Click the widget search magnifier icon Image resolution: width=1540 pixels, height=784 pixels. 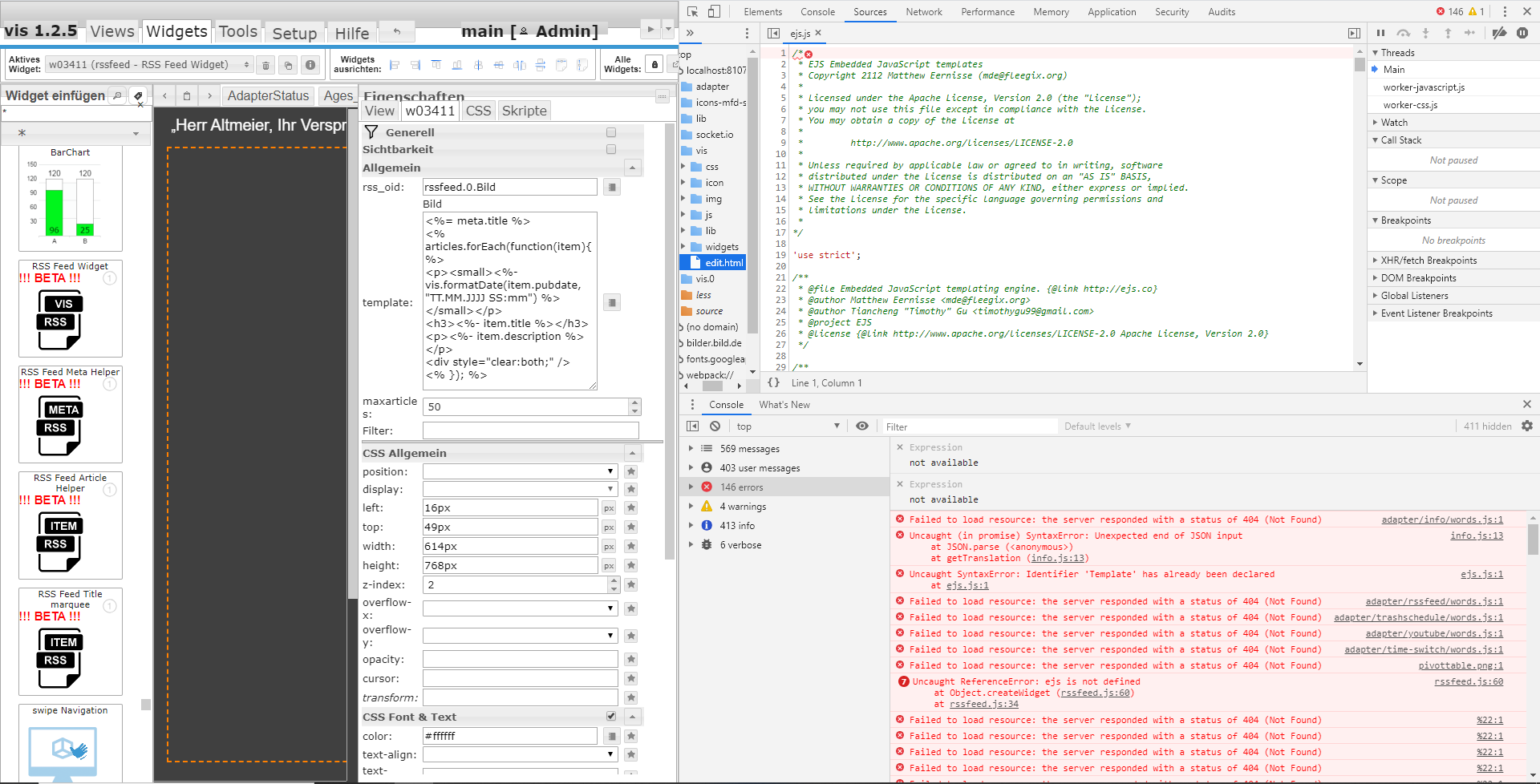[117, 95]
